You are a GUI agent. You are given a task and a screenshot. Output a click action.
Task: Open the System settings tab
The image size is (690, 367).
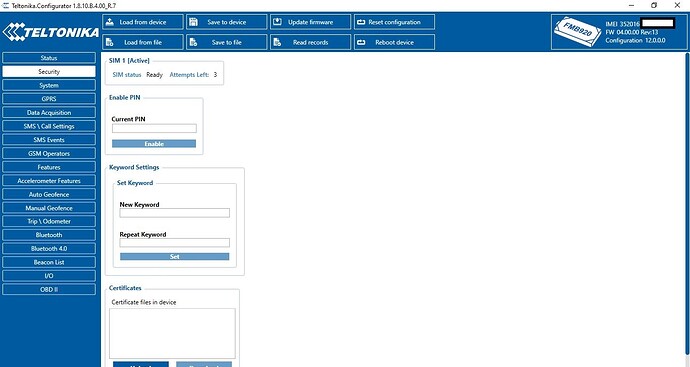point(49,85)
